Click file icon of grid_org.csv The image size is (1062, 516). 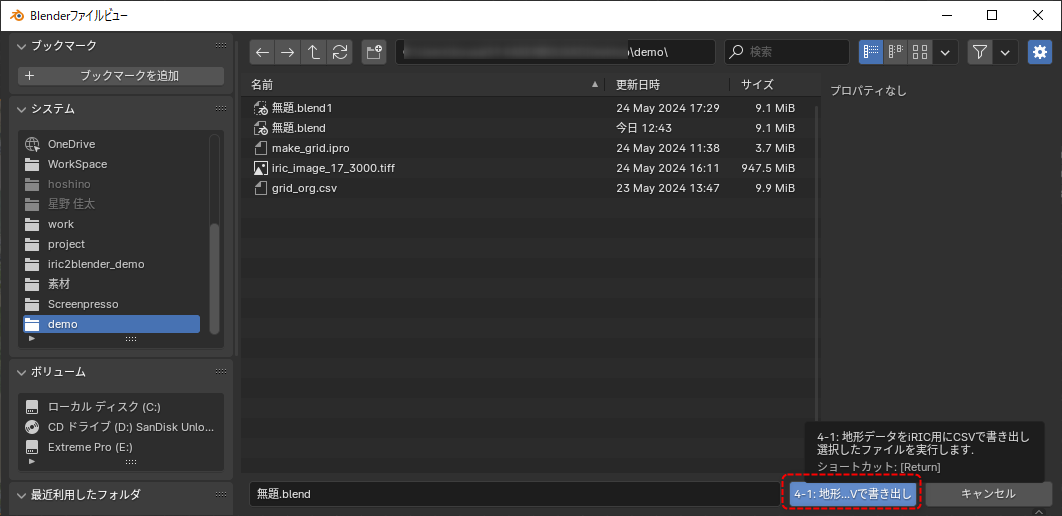[x=261, y=188]
